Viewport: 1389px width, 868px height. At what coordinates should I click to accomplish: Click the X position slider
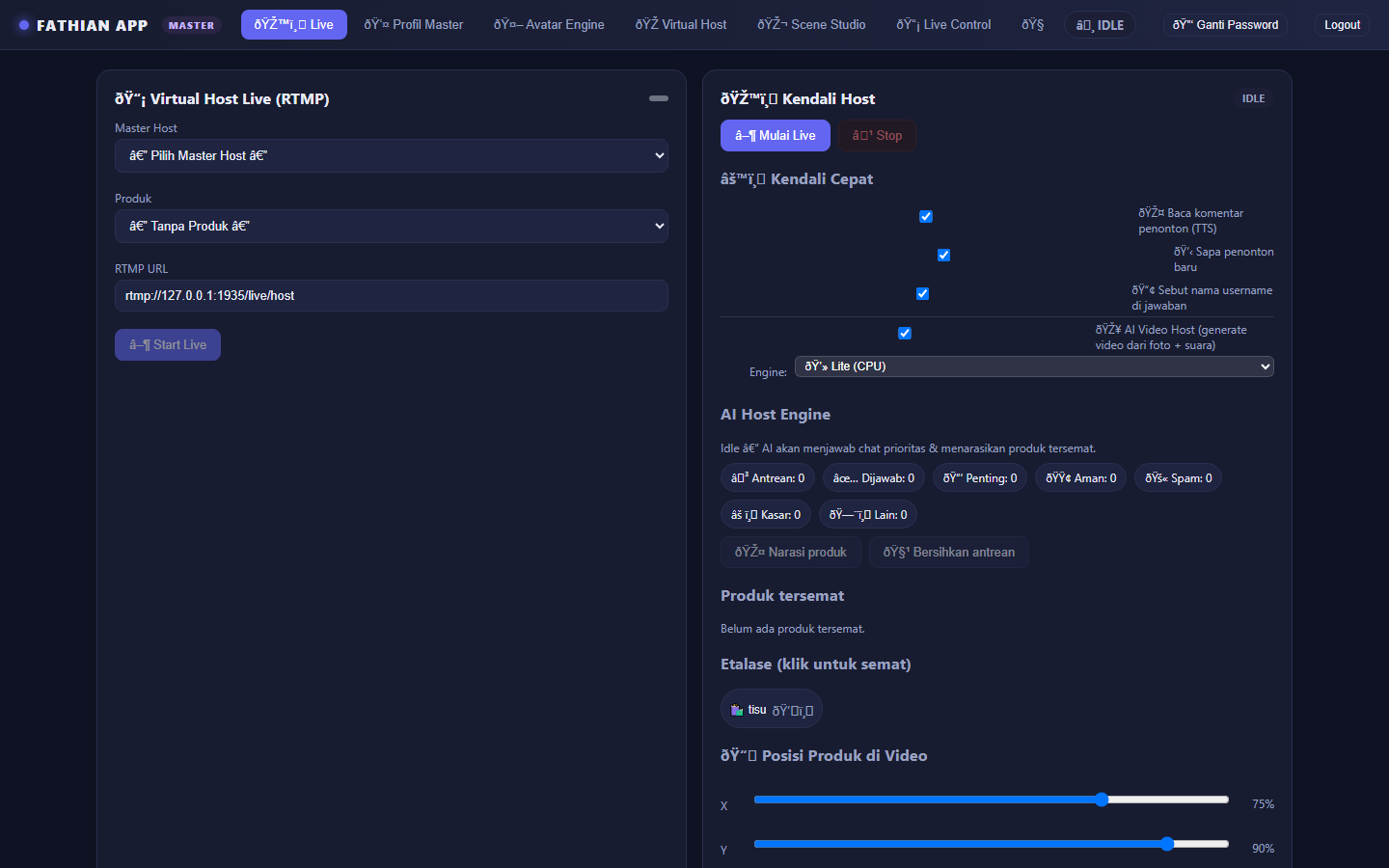[991, 800]
